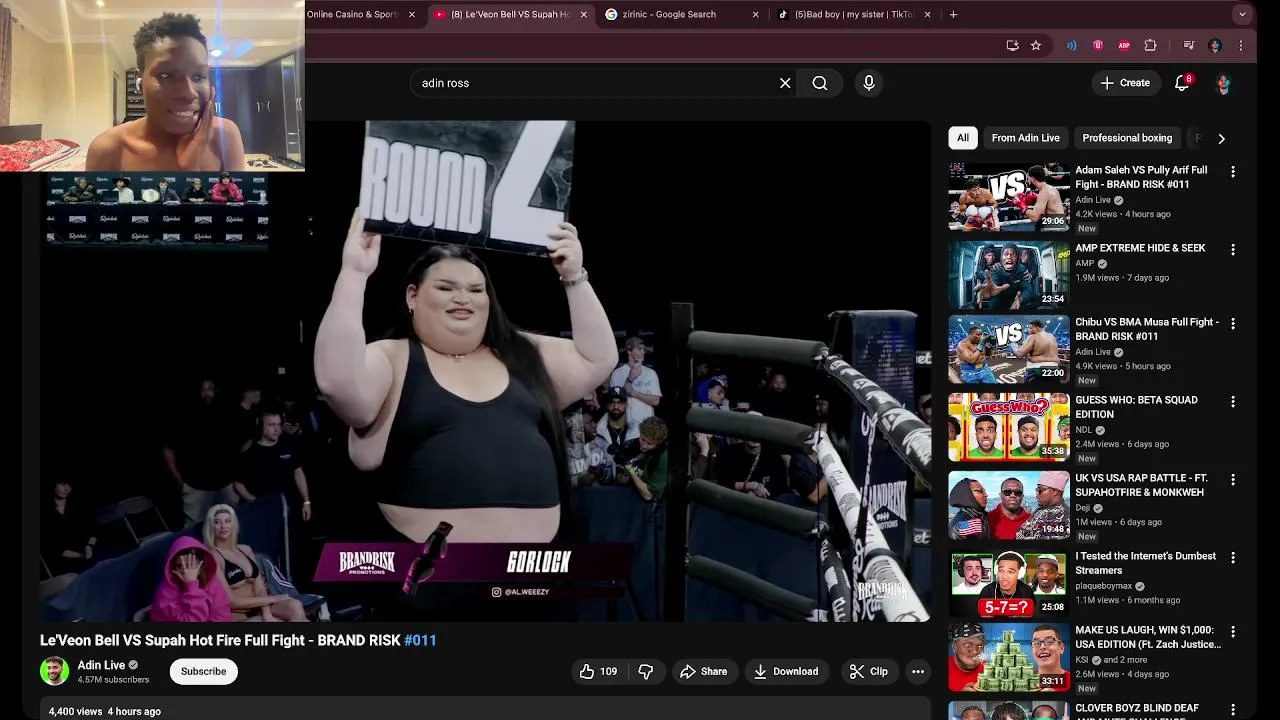Open the Chrome profile avatar

1215,45
